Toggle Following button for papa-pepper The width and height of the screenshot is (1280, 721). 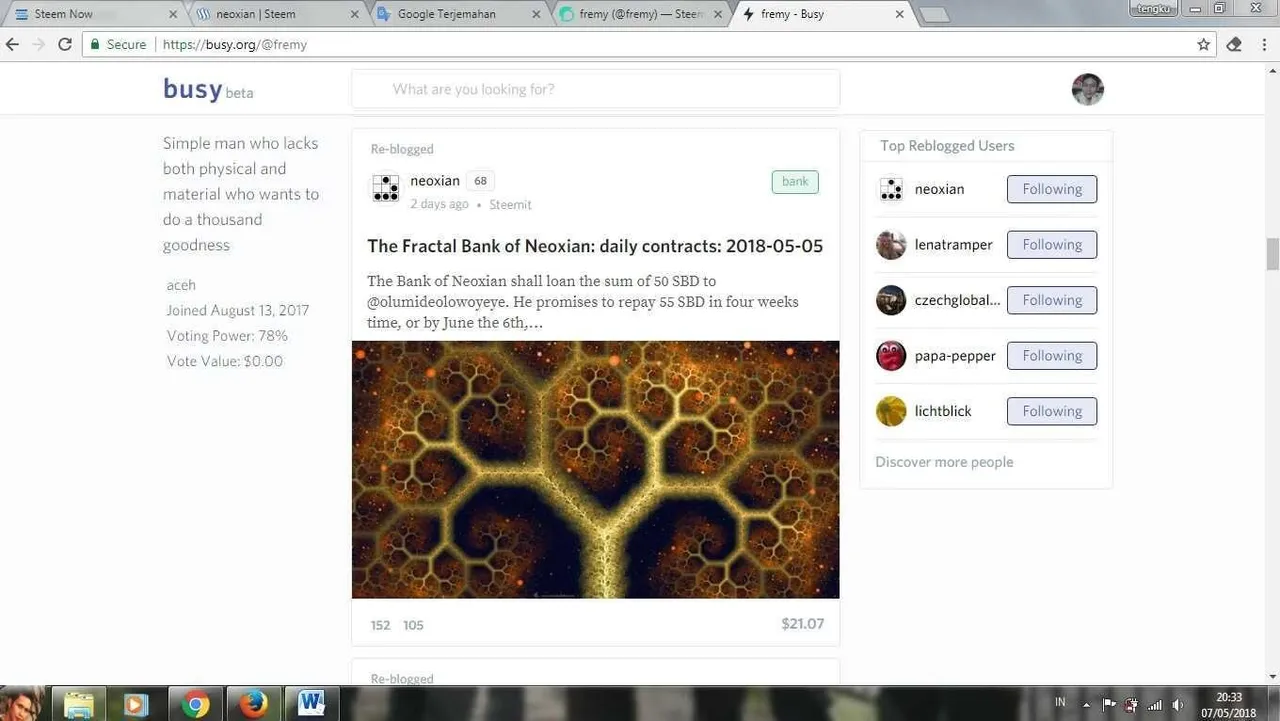coord(1052,355)
